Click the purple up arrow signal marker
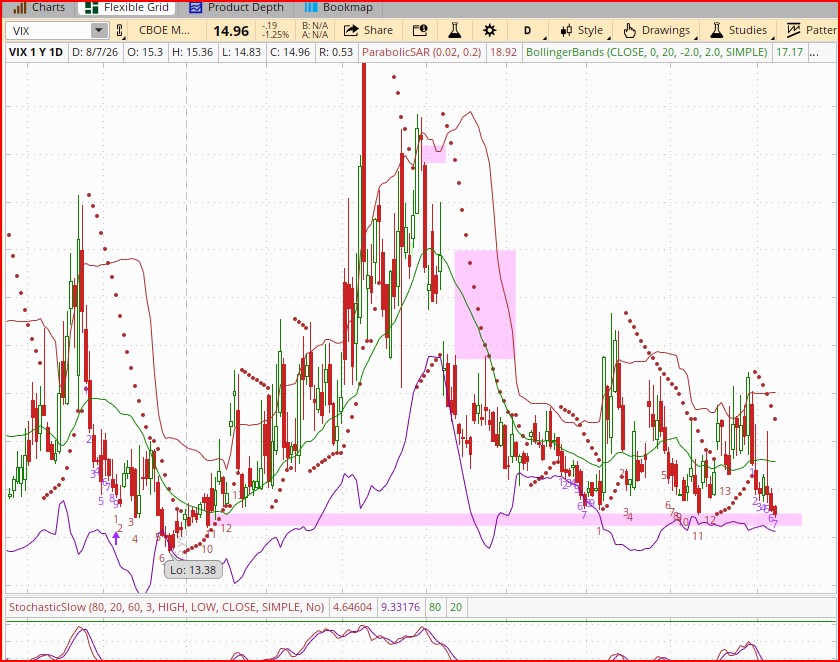Image resolution: width=840 pixels, height=662 pixels. 116,538
